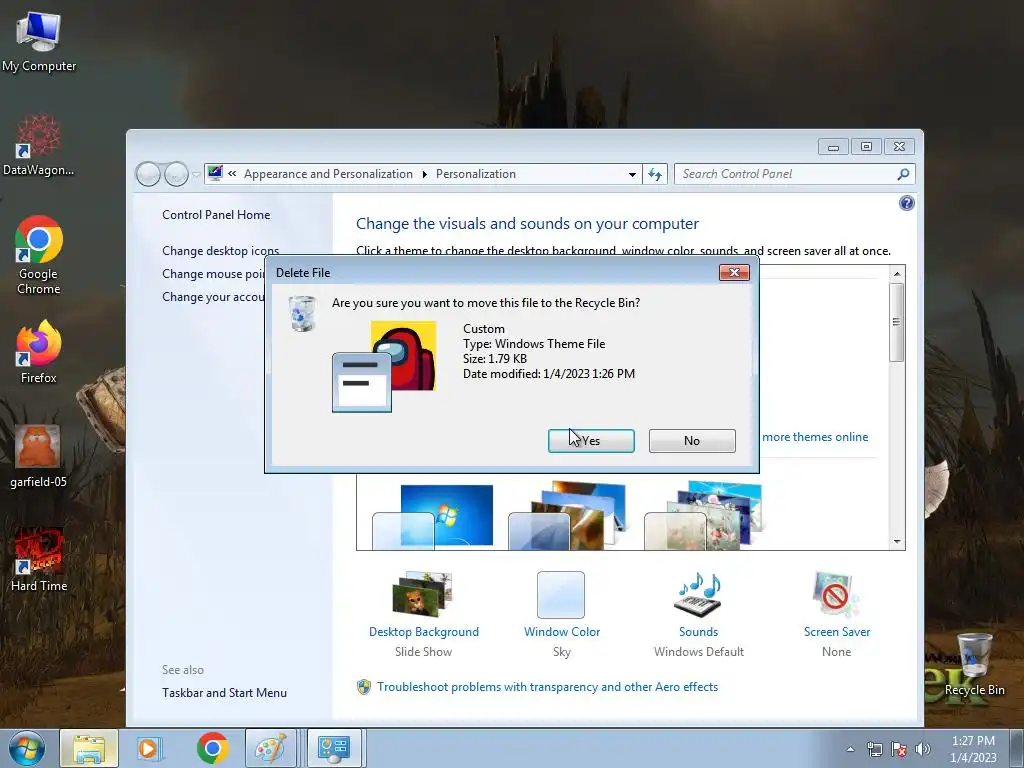
Task: Minimize the Personalization window
Action: coord(833,146)
